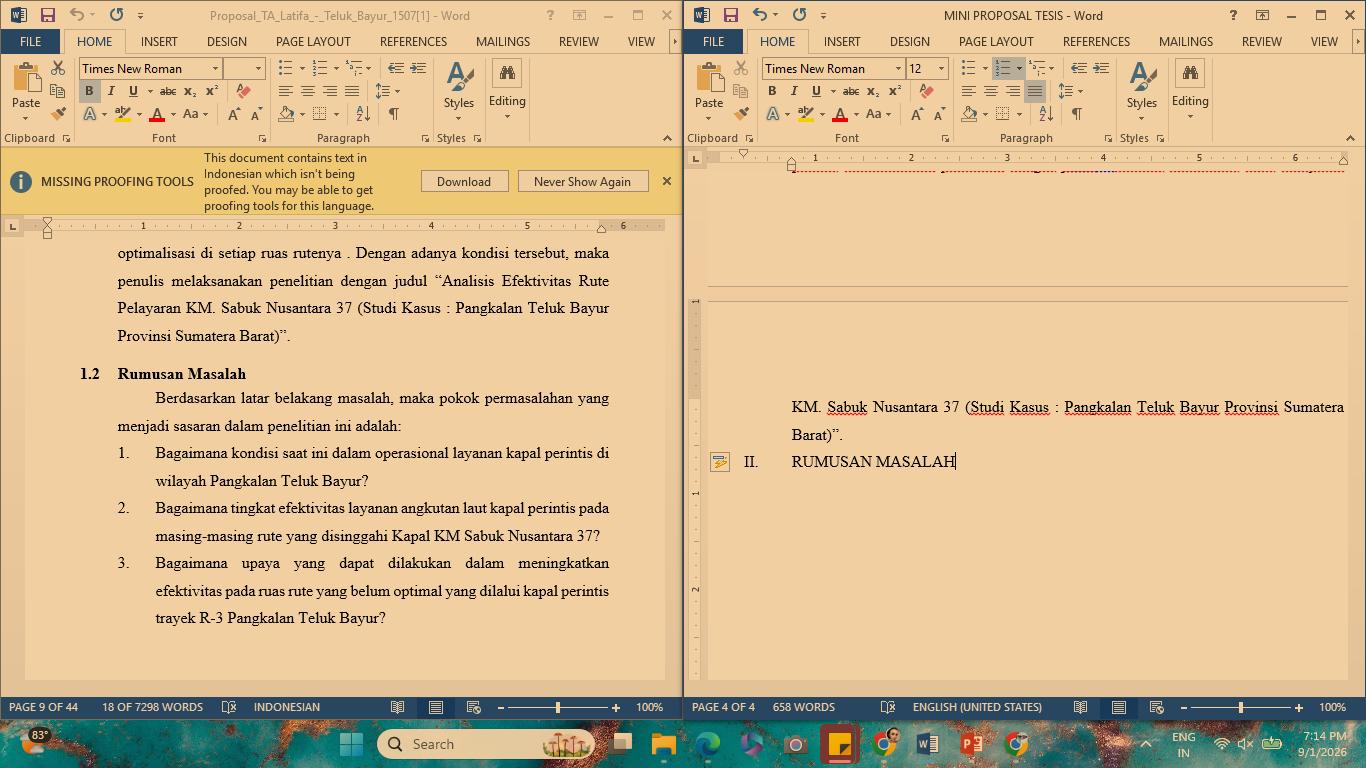Click the Download proofing tools button
The width and height of the screenshot is (1366, 768).
tap(464, 181)
